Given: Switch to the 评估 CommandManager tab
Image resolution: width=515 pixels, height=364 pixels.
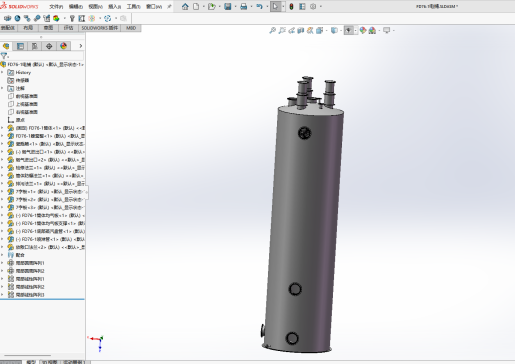Looking at the screenshot, I should pyautogui.click(x=68, y=28).
